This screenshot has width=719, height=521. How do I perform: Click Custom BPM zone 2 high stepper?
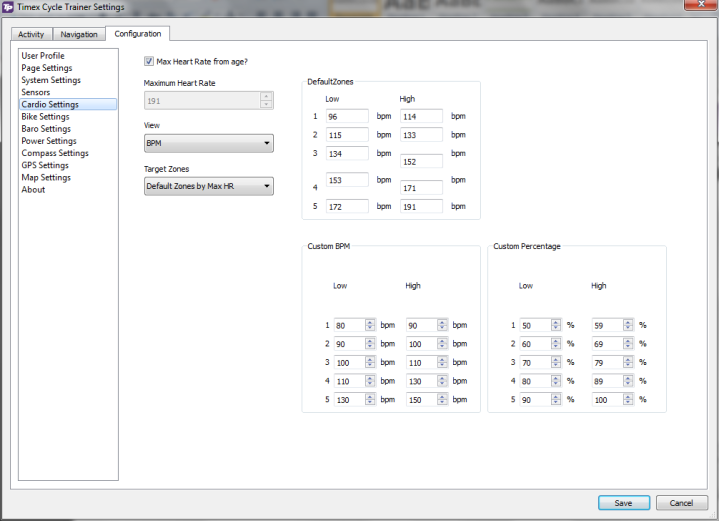pyautogui.click(x=442, y=344)
